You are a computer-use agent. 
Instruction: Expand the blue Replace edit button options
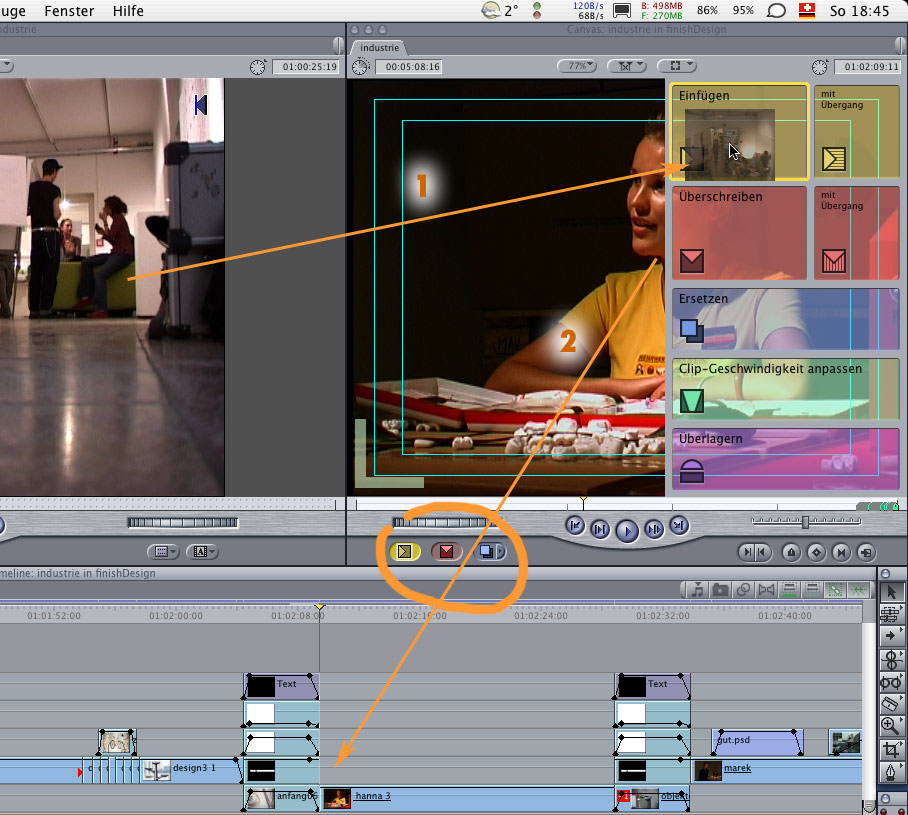pyautogui.click(x=502, y=551)
